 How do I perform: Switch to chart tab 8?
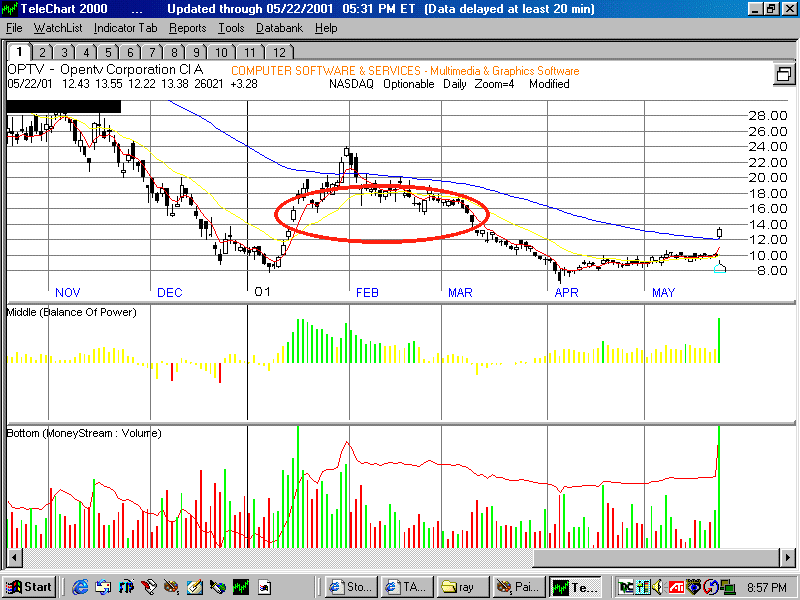click(174, 52)
